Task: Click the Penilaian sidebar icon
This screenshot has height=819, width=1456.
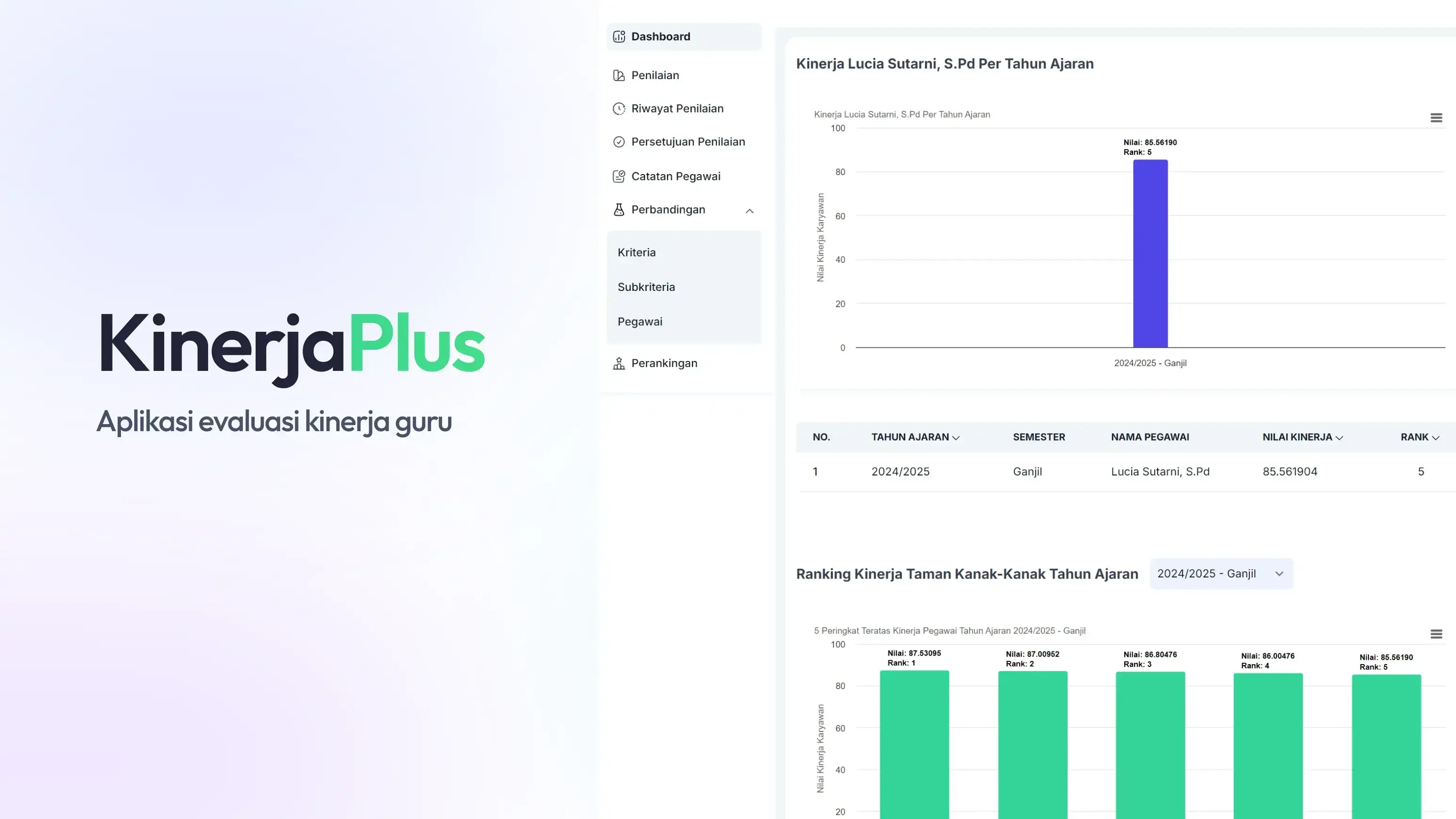Action: 619,76
